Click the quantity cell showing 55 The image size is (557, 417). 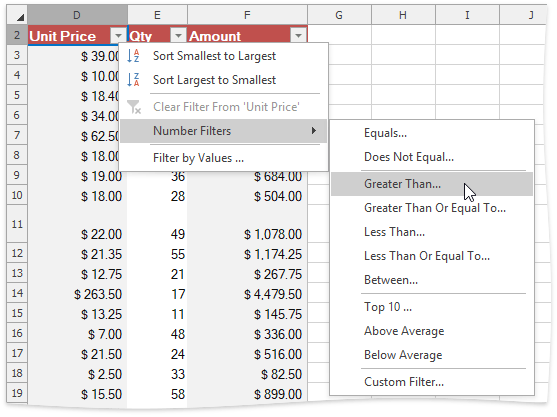(157, 254)
